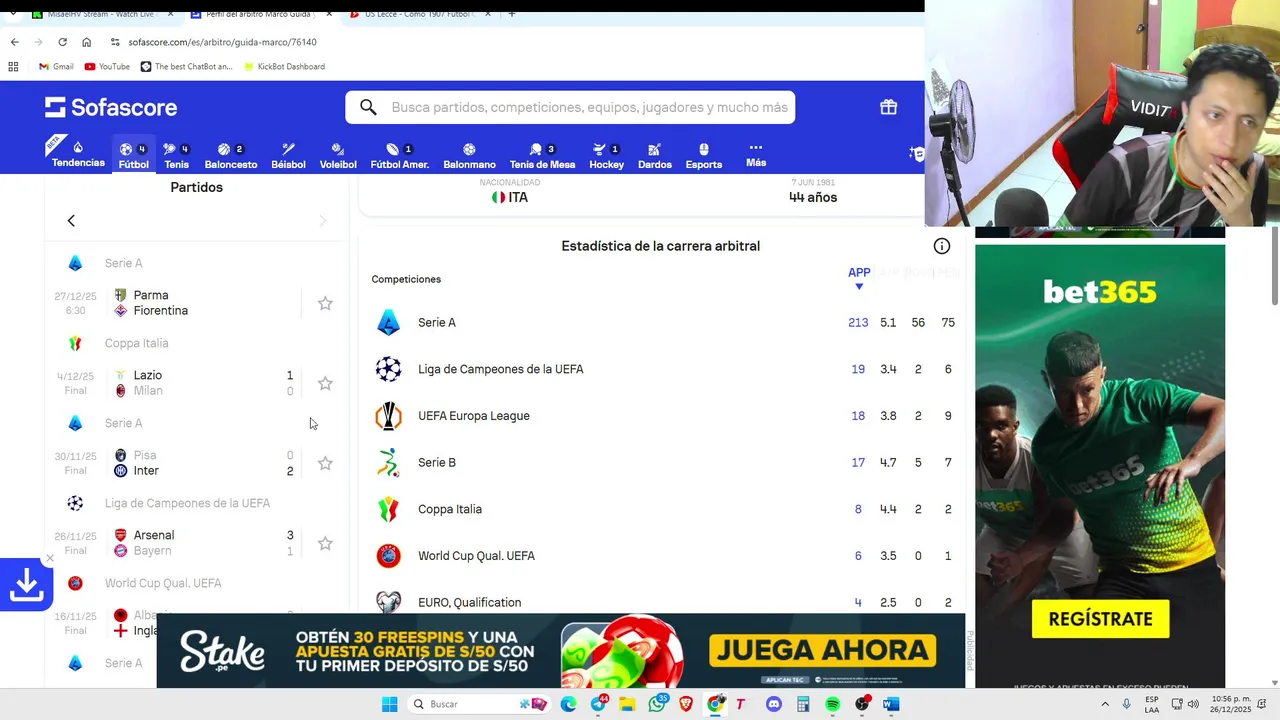Open World Cup Qual. UEFA header in Partidos
1280x720 pixels.
click(163, 583)
